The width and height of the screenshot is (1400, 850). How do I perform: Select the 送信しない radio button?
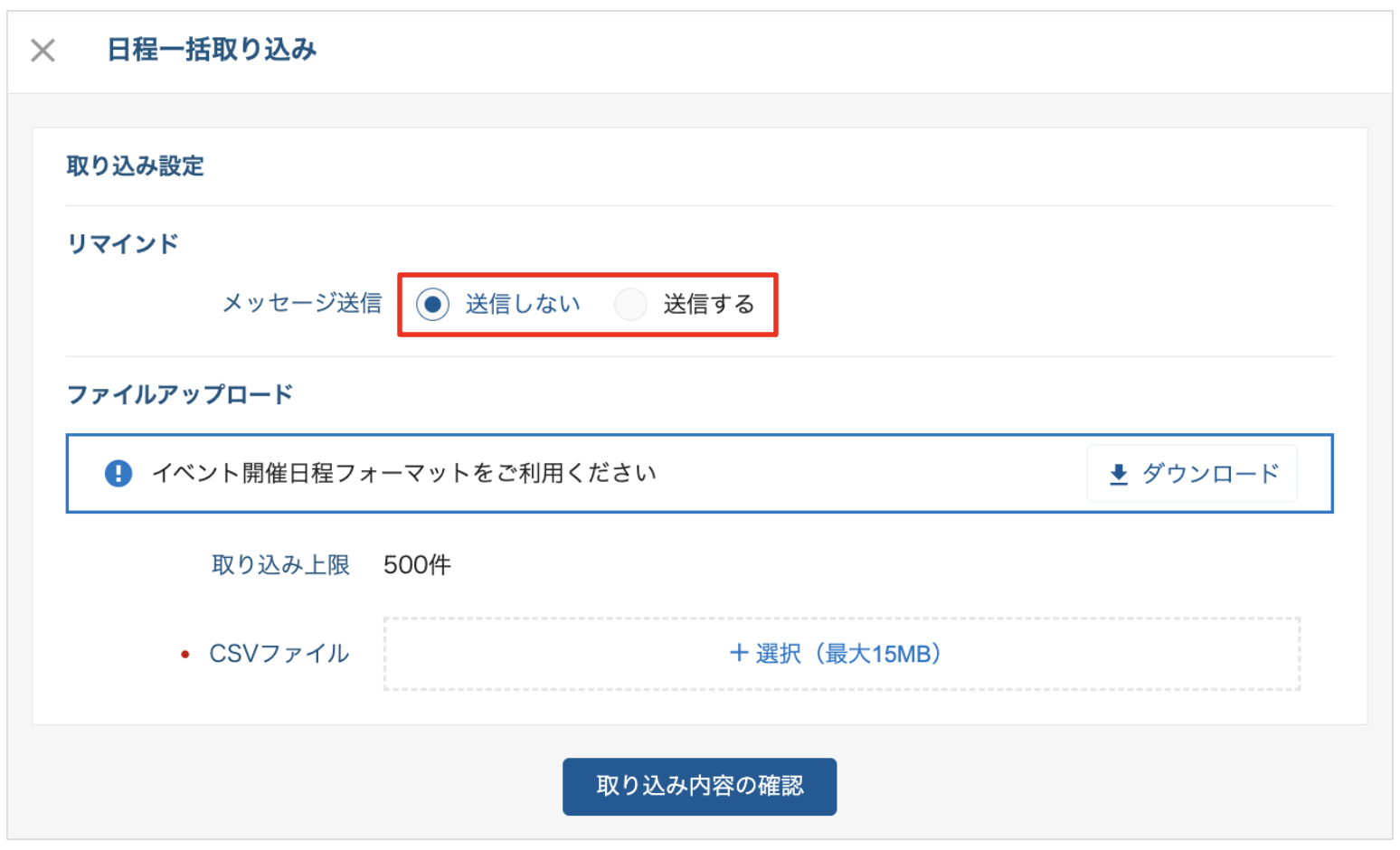432,305
